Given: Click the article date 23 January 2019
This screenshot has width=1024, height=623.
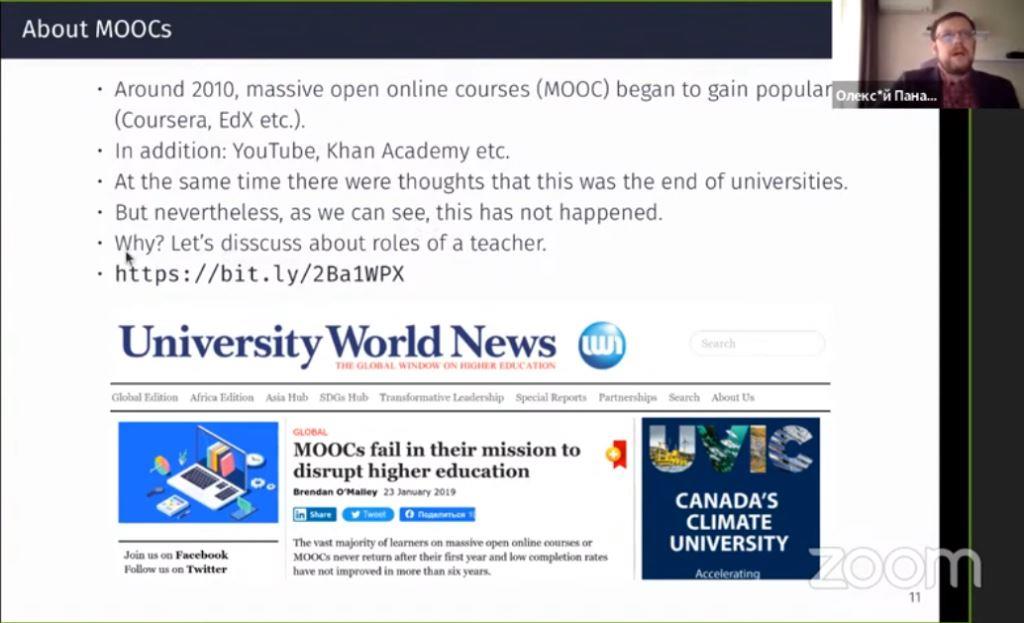Looking at the screenshot, I should 419,492.
